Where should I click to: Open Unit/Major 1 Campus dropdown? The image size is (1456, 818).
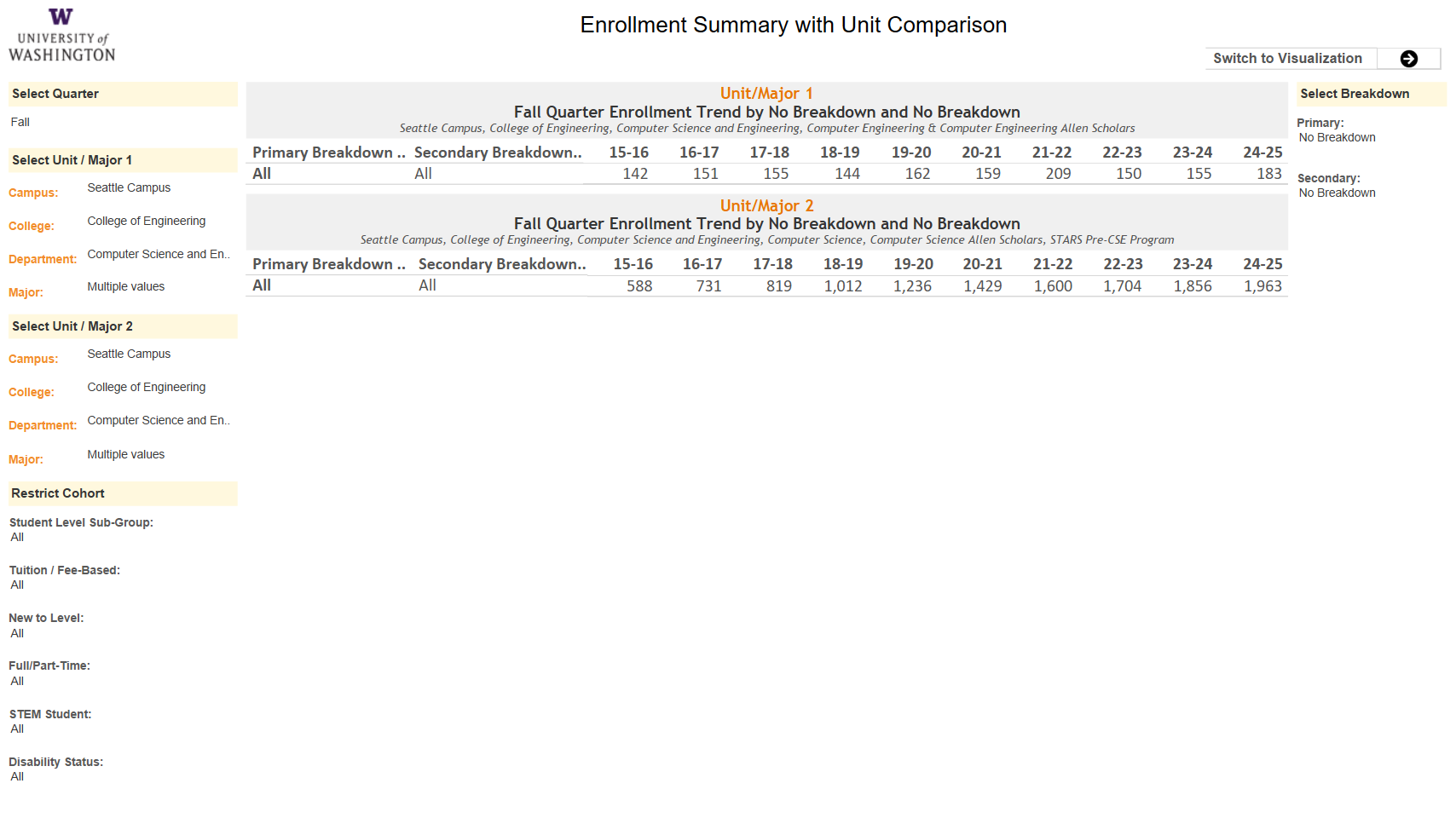pos(159,188)
